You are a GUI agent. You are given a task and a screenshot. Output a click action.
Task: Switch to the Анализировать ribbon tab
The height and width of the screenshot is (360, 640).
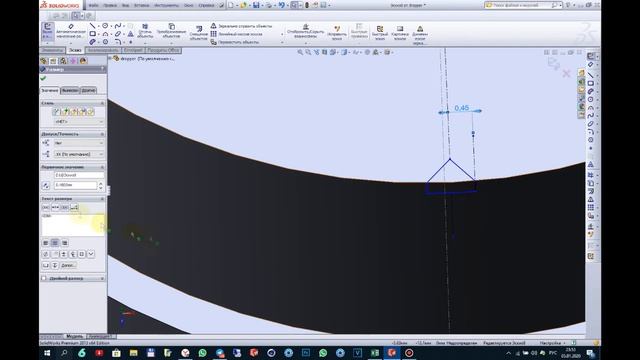[103, 50]
